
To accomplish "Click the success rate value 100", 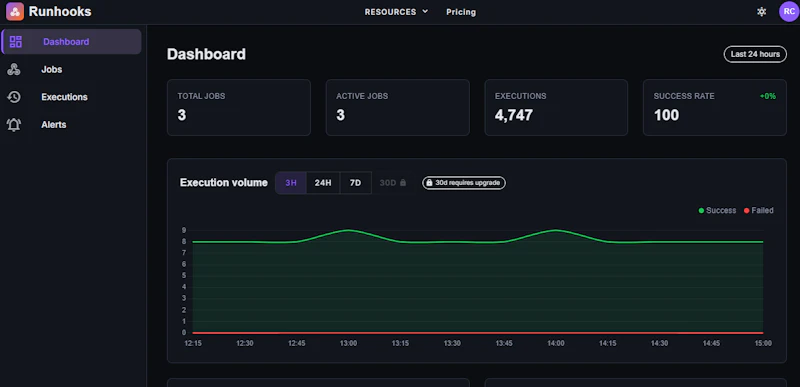I will 666,115.
